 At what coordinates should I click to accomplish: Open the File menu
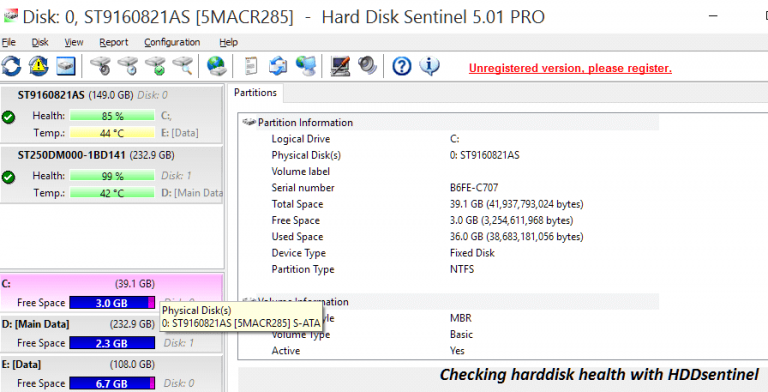point(9,42)
